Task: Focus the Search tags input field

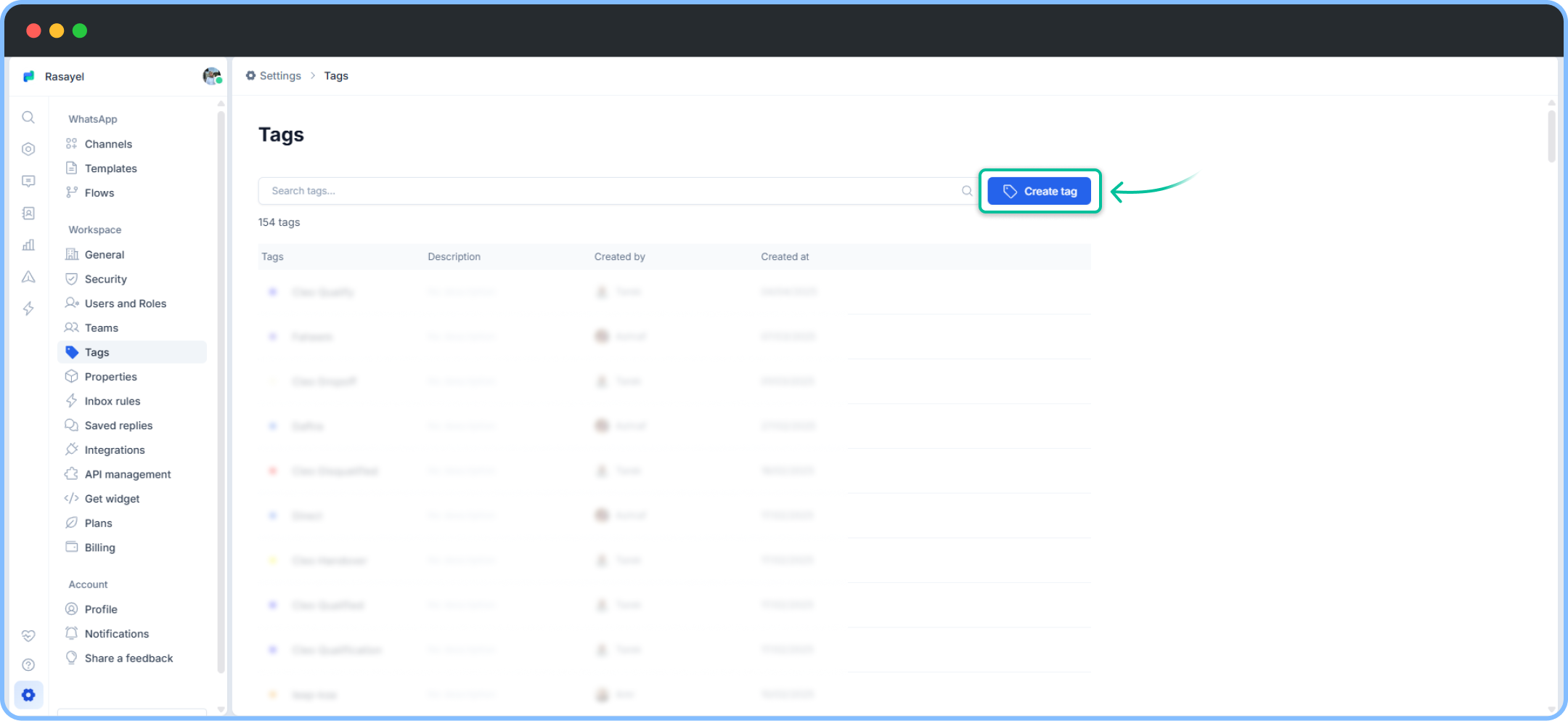Action: pyautogui.click(x=618, y=191)
